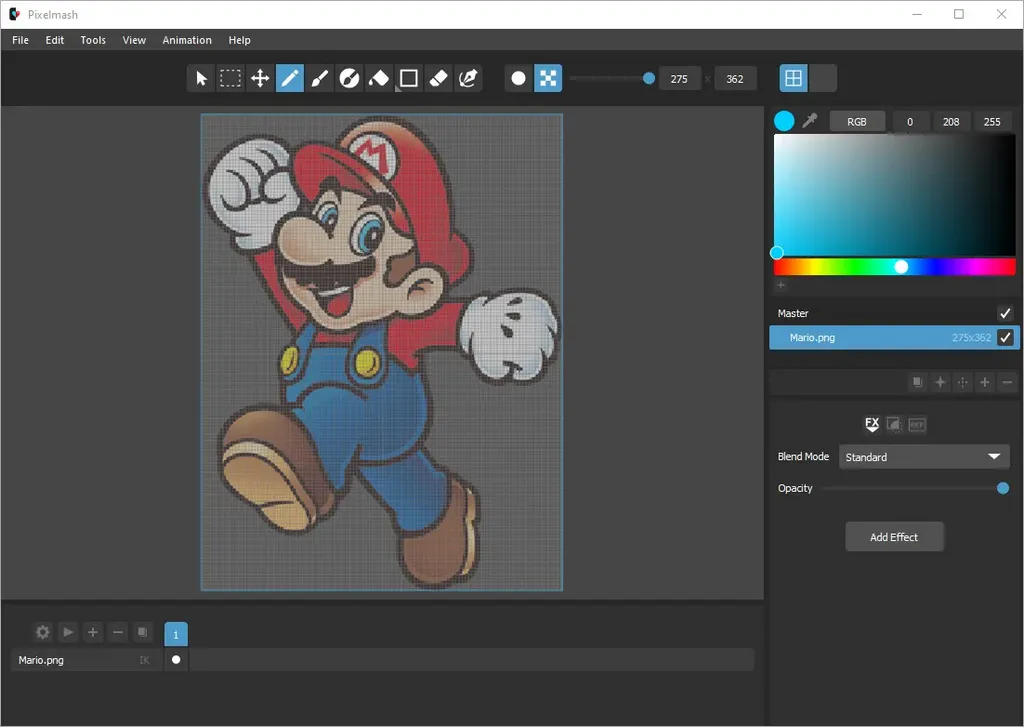The width and height of the screenshot is (1024, 727).
Task: Pick the circular brush-in-circle tool
Action: (349, 78)
